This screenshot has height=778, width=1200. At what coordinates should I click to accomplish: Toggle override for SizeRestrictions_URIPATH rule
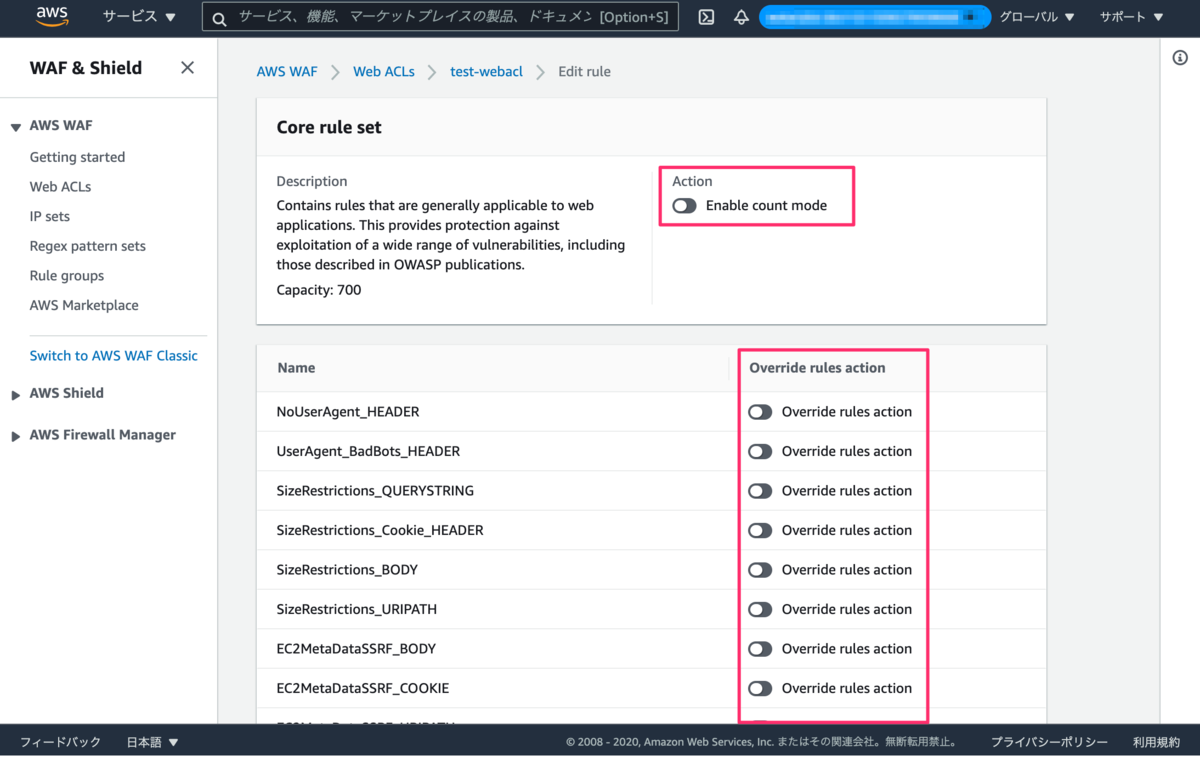[x=760, y=610]
